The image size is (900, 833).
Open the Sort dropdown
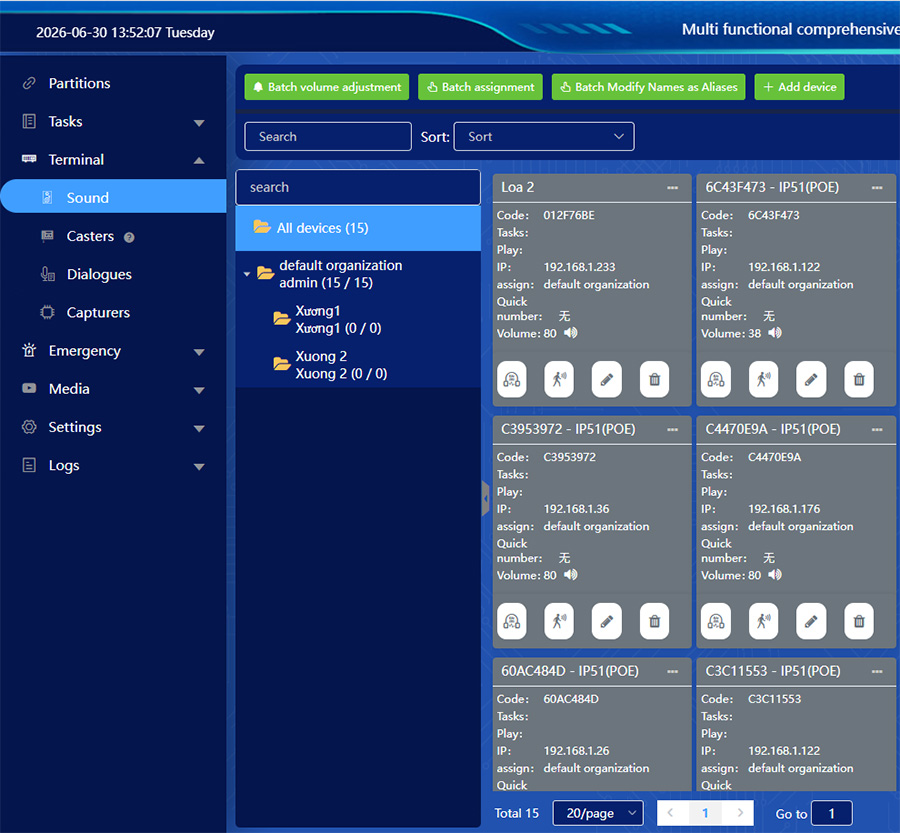click(x=544, y=137)
